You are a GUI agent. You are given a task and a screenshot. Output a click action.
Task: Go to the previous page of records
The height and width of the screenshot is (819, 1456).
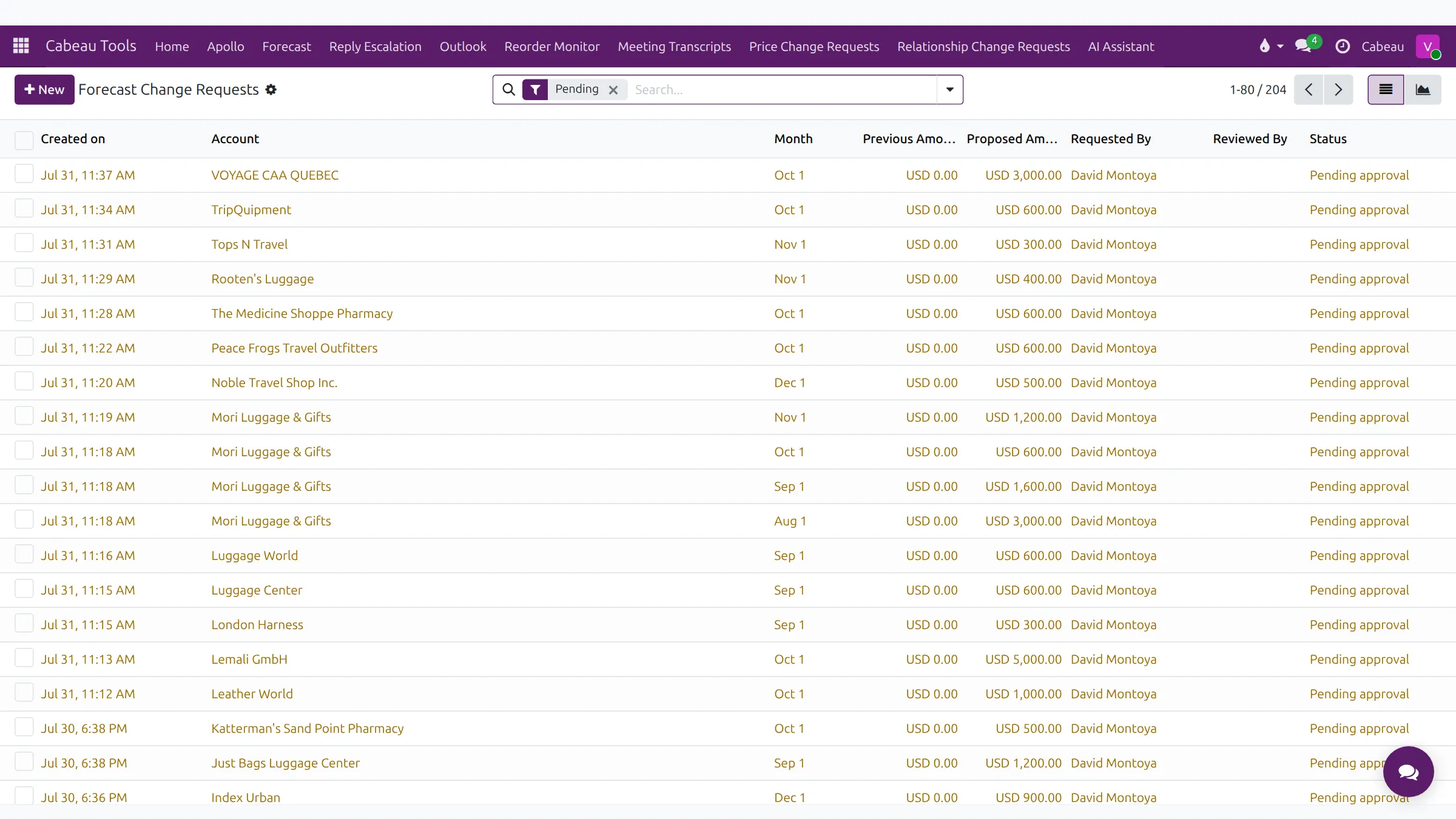1309,90
